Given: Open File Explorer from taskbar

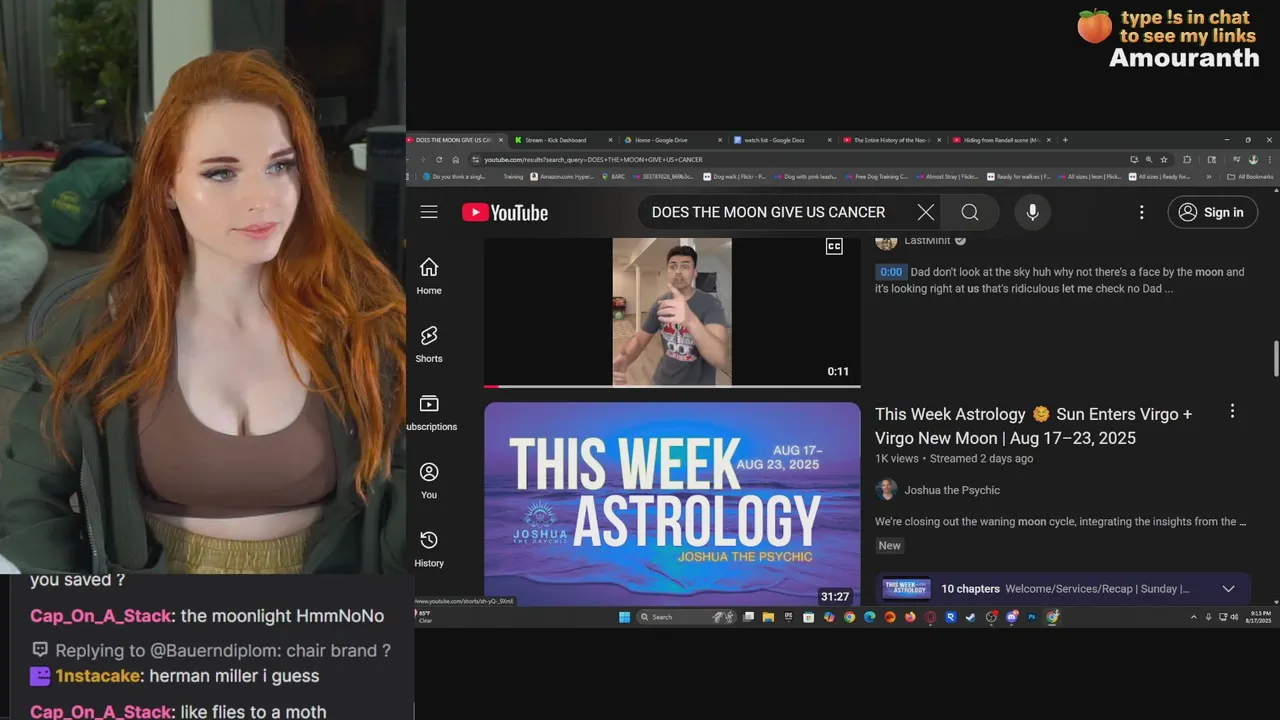Looking at the screenshot, I should pos(768,617).
